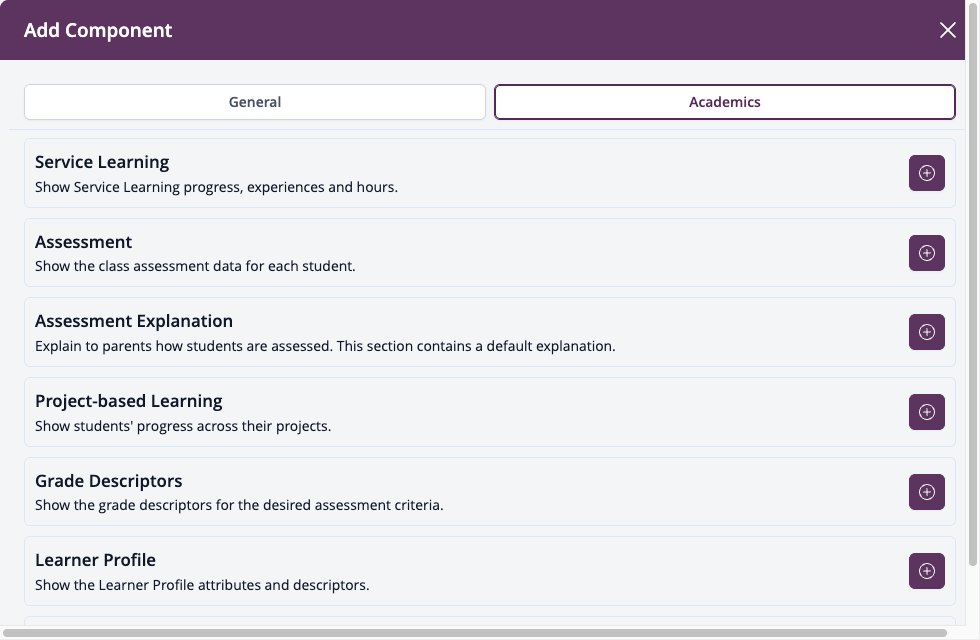Screen dimensions: 980x640
Task: Click the Service Learning title
Action: [102, 162]
